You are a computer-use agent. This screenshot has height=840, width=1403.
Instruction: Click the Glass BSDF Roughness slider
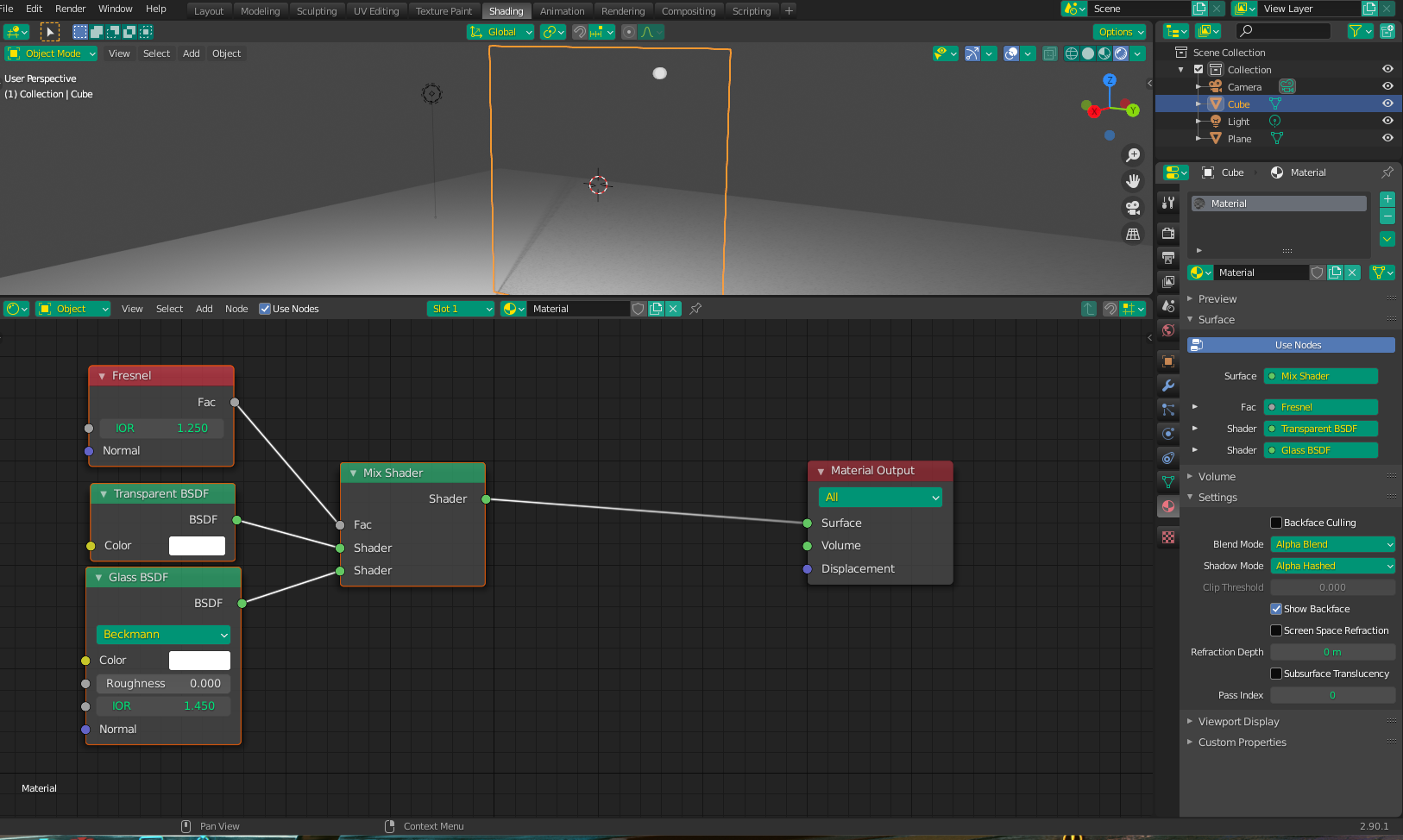tap(163, 684)
